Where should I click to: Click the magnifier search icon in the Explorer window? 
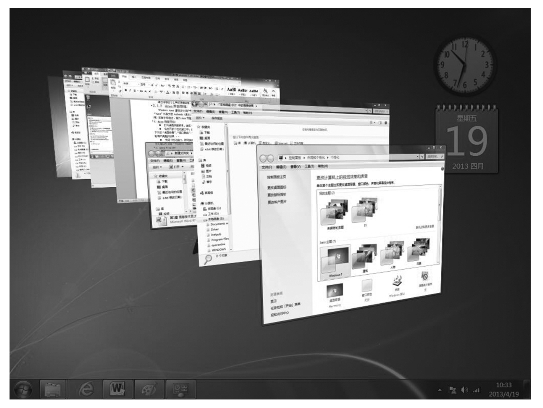207,259
